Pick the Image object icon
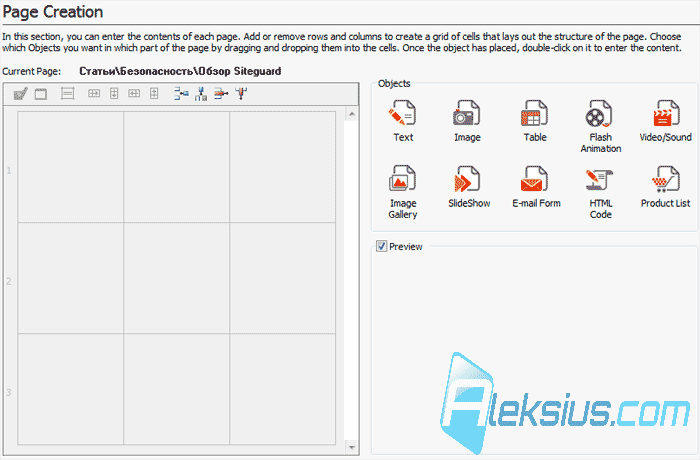Screen dimensions: 700x460 coord(467,113)
